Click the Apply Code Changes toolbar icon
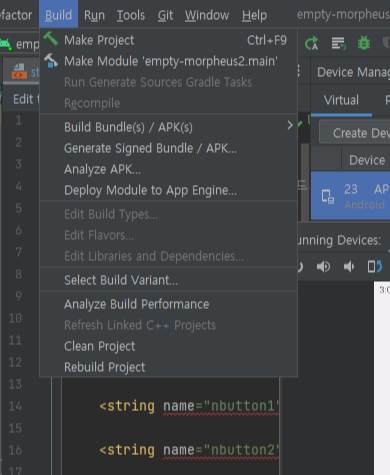 [x=338, y=43]
